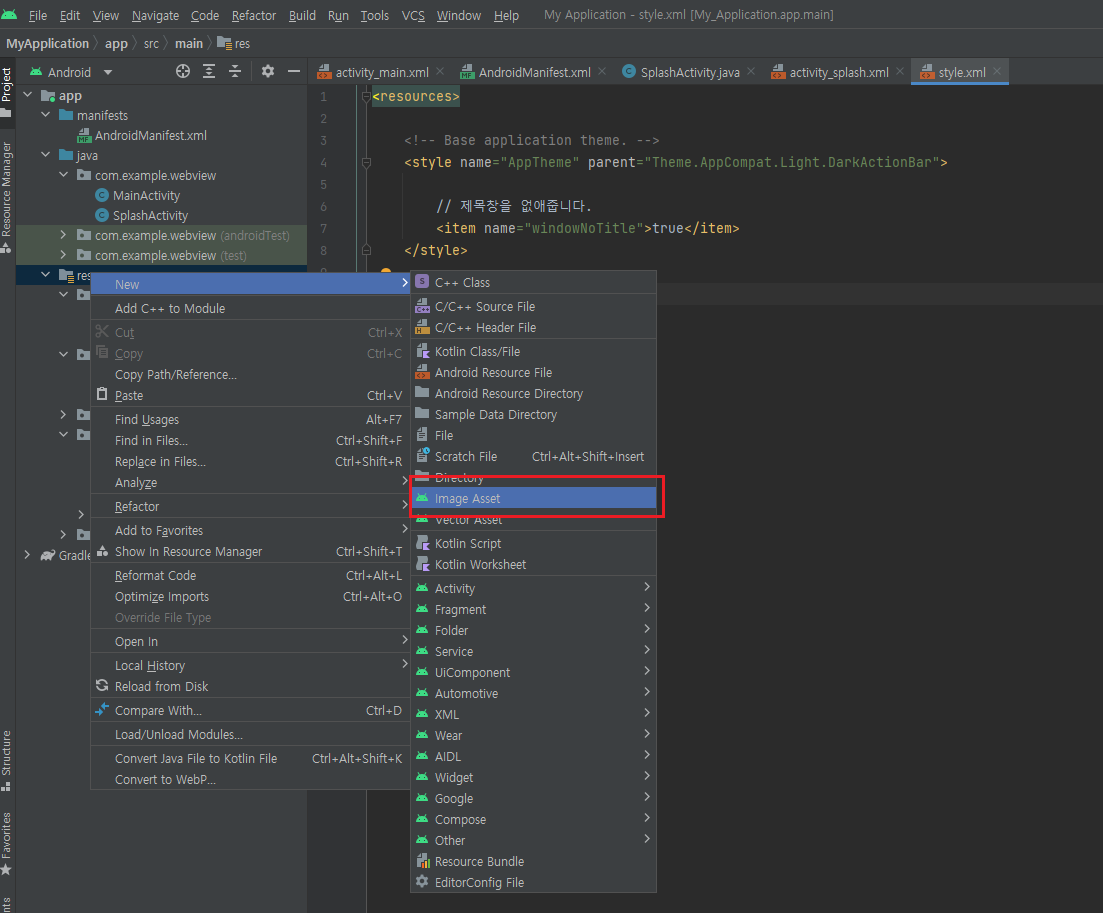The height and width of the screenshot is (913, 1103).
Task: Select Sample Data Directory
Action: pyautogui.click(x=533, y=415)
